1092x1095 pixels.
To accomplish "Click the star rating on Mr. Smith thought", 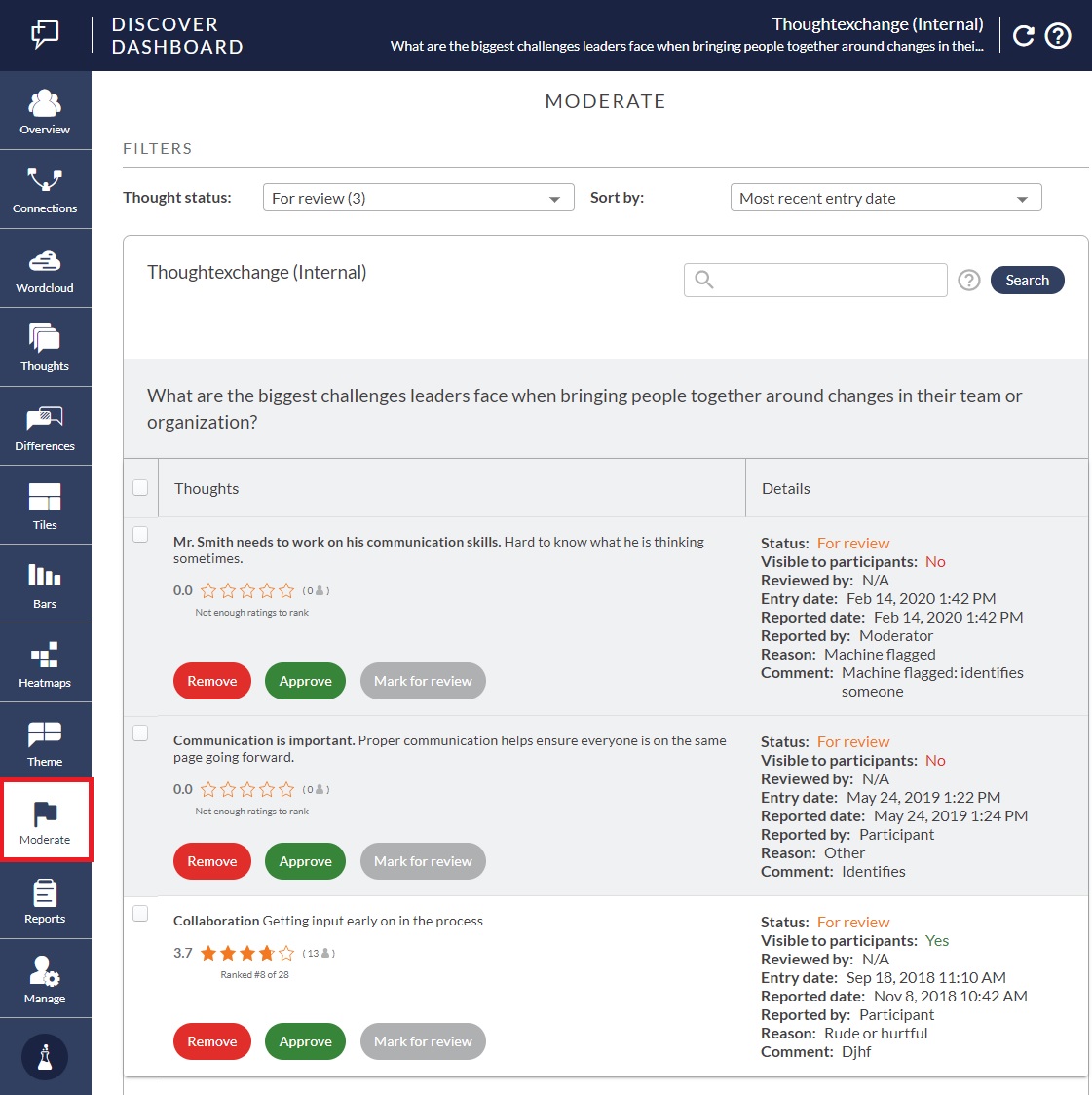I will point(247,590).
